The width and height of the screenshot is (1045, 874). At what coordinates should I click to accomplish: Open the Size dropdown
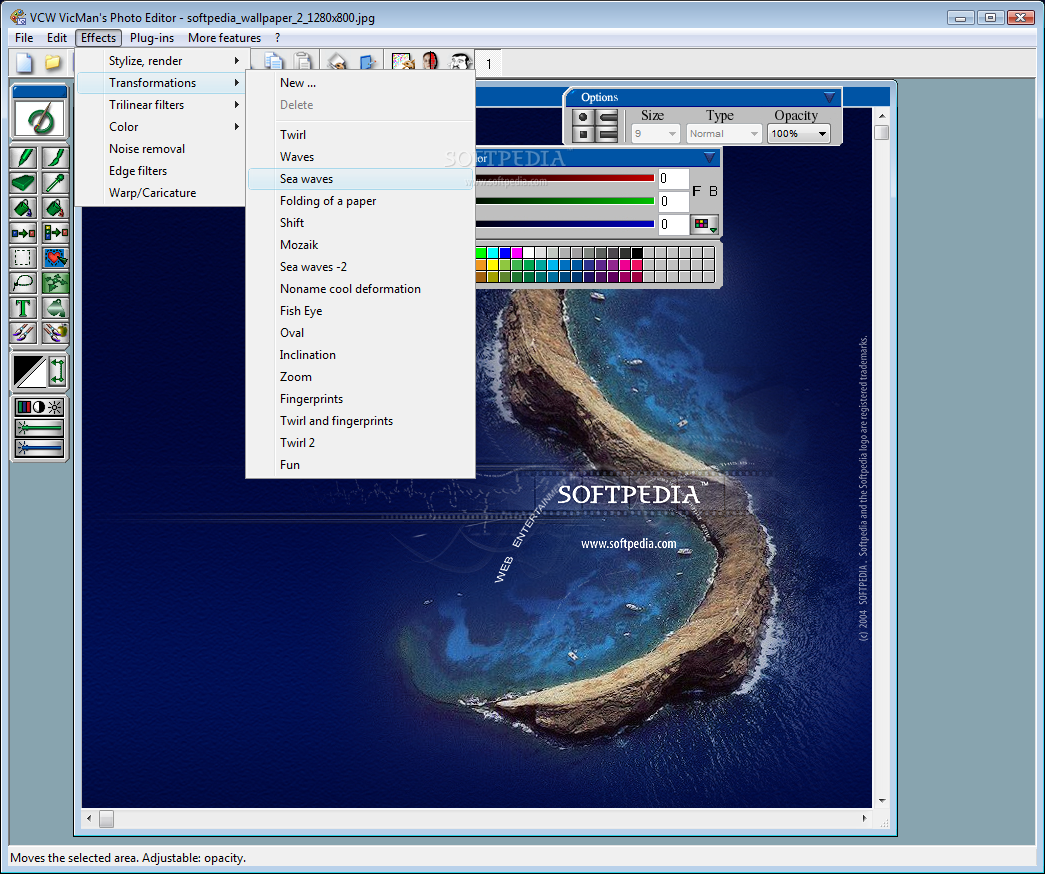(655, 134)
